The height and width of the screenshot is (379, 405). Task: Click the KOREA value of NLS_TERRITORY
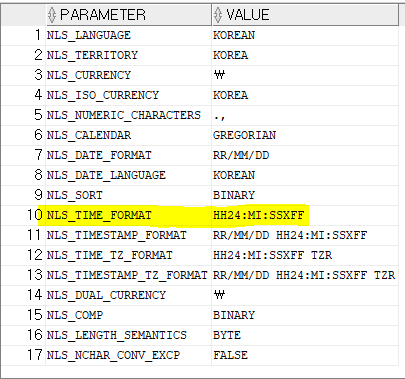pyautogui.click(x=305, y=55)
